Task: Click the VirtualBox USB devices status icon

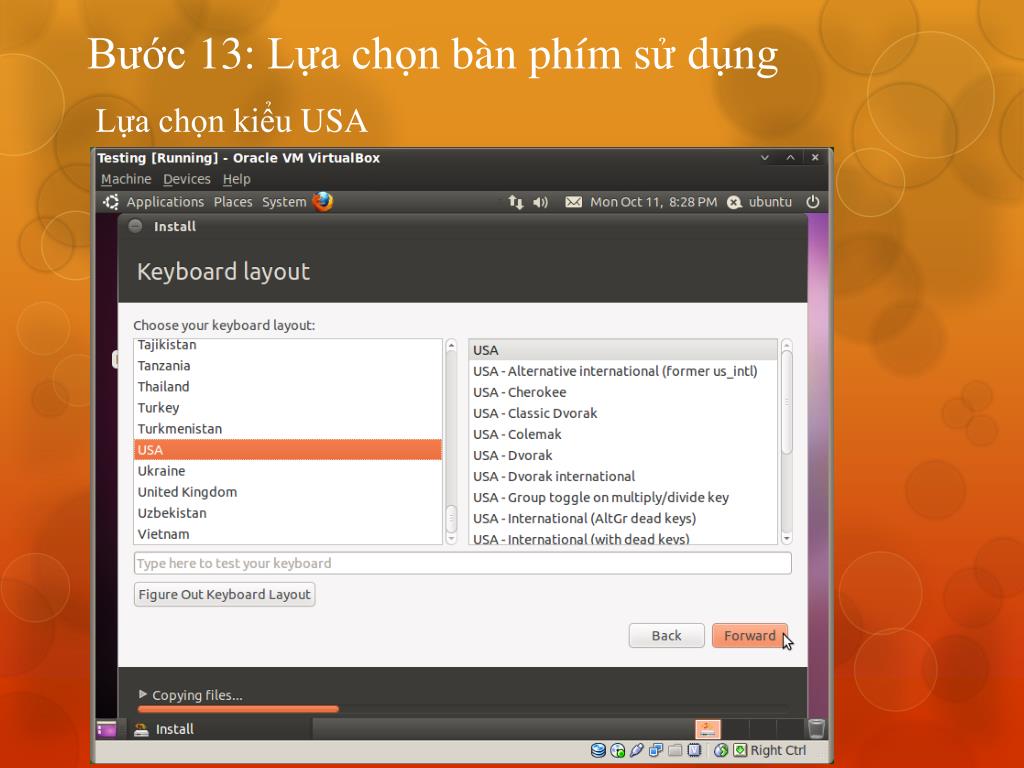Action: (x=637, y=750)
